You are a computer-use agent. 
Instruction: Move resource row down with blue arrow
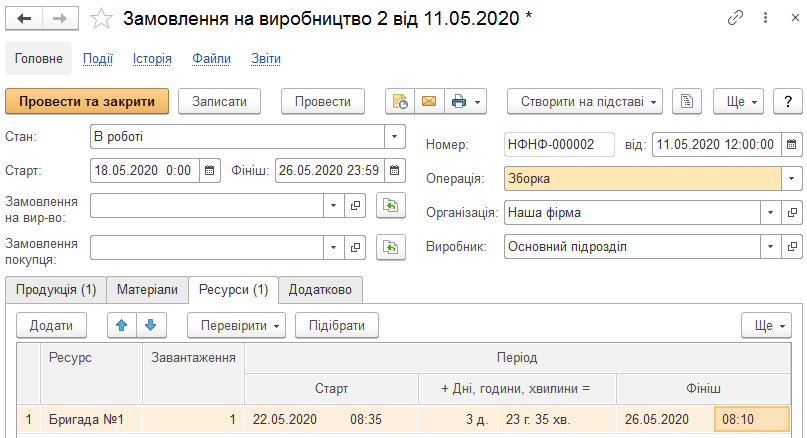click(x=151, y=325)
